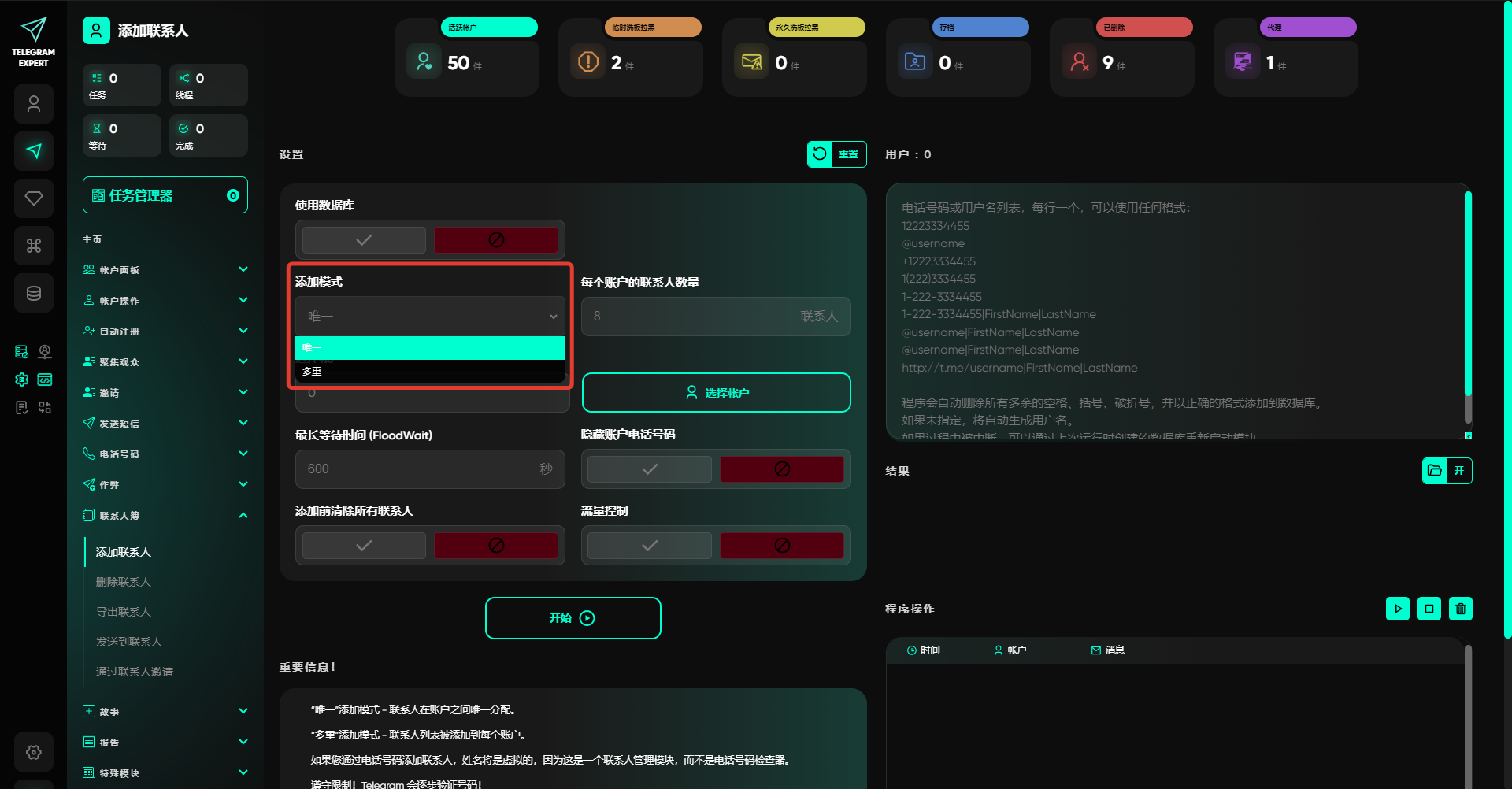Enable 使用数据库 with the checkmark toggle
Screen dimensions: 1512x789
pyautogui.click(x=364, y=240)
